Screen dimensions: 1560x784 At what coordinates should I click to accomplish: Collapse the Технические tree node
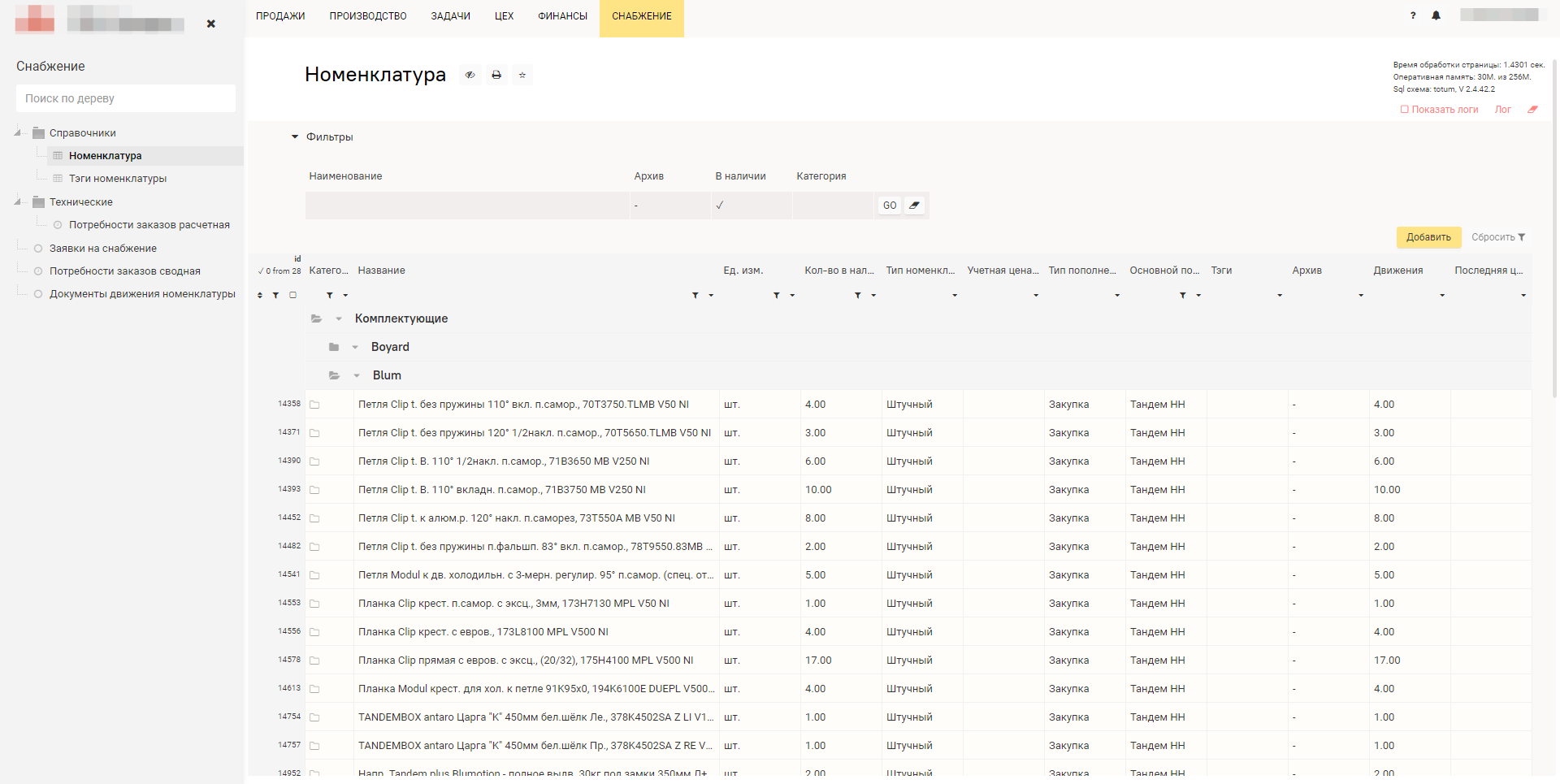[18, 201]
